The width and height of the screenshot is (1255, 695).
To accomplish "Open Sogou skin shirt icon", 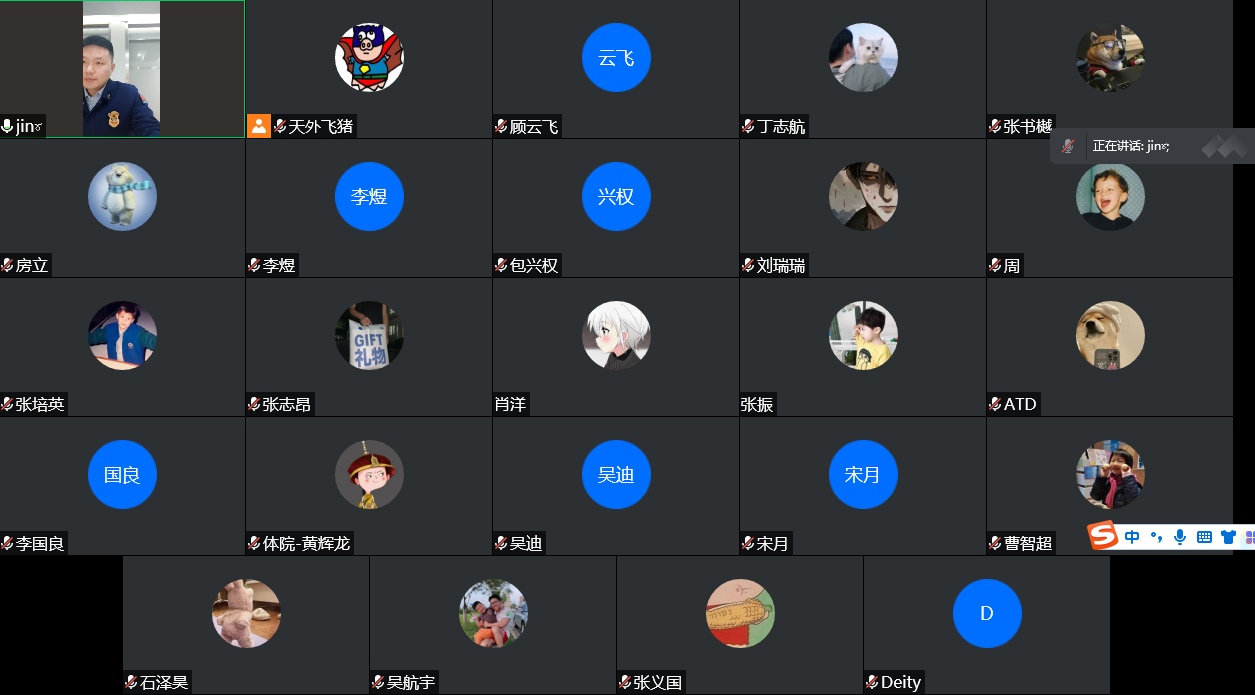I will click(1229, 537).
